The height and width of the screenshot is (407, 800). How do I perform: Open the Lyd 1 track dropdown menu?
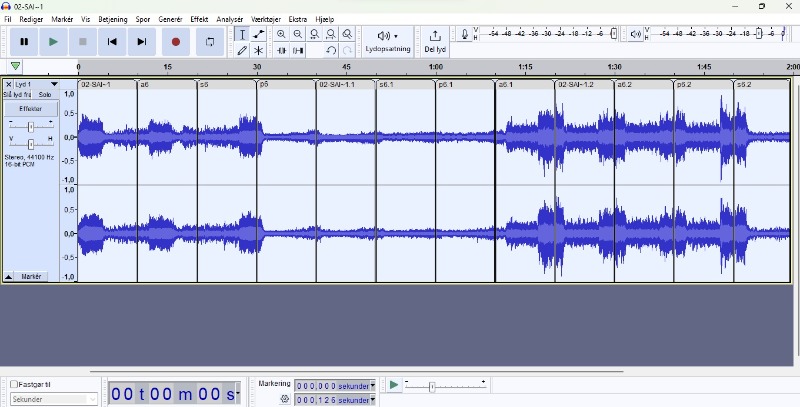(x=54, y=84)
